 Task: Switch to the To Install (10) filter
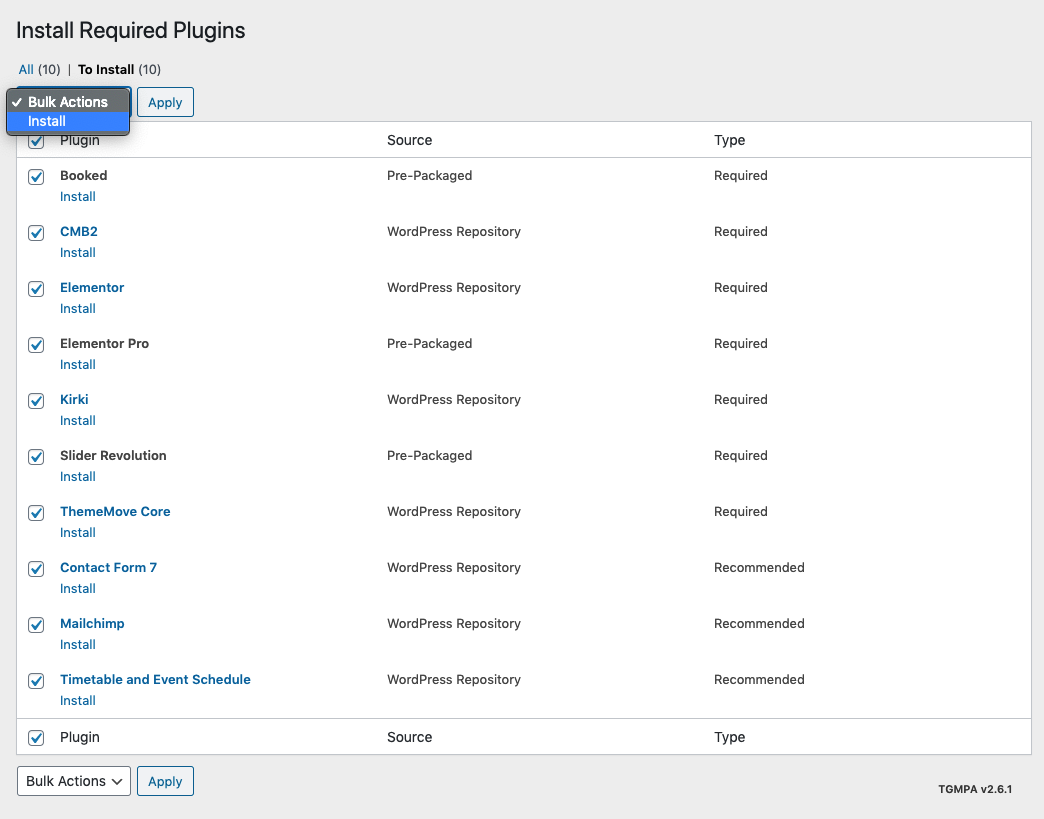(x=119, y=69)
